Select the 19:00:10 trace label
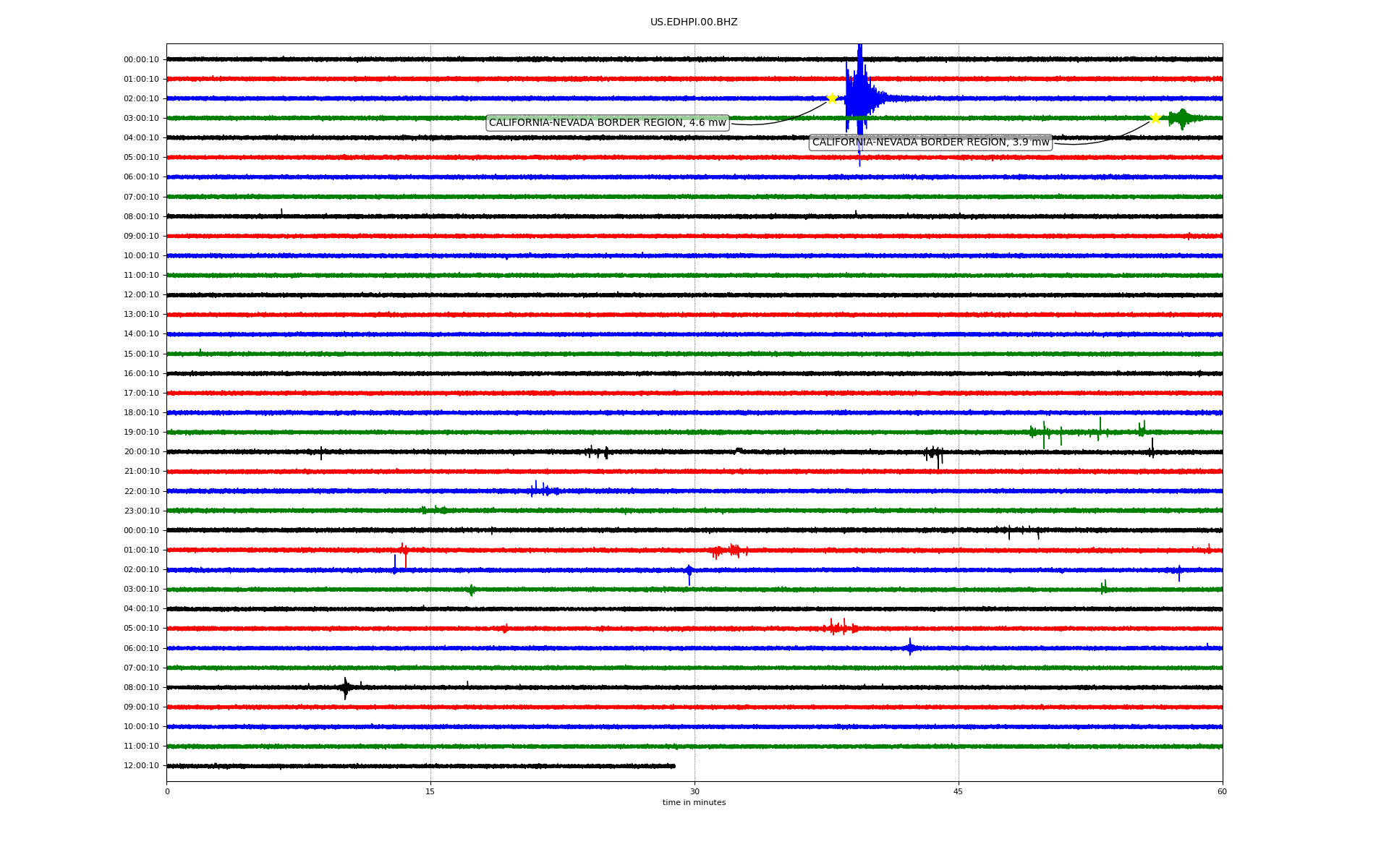This screenshot has width=1389, height=868. coord(141,433)
